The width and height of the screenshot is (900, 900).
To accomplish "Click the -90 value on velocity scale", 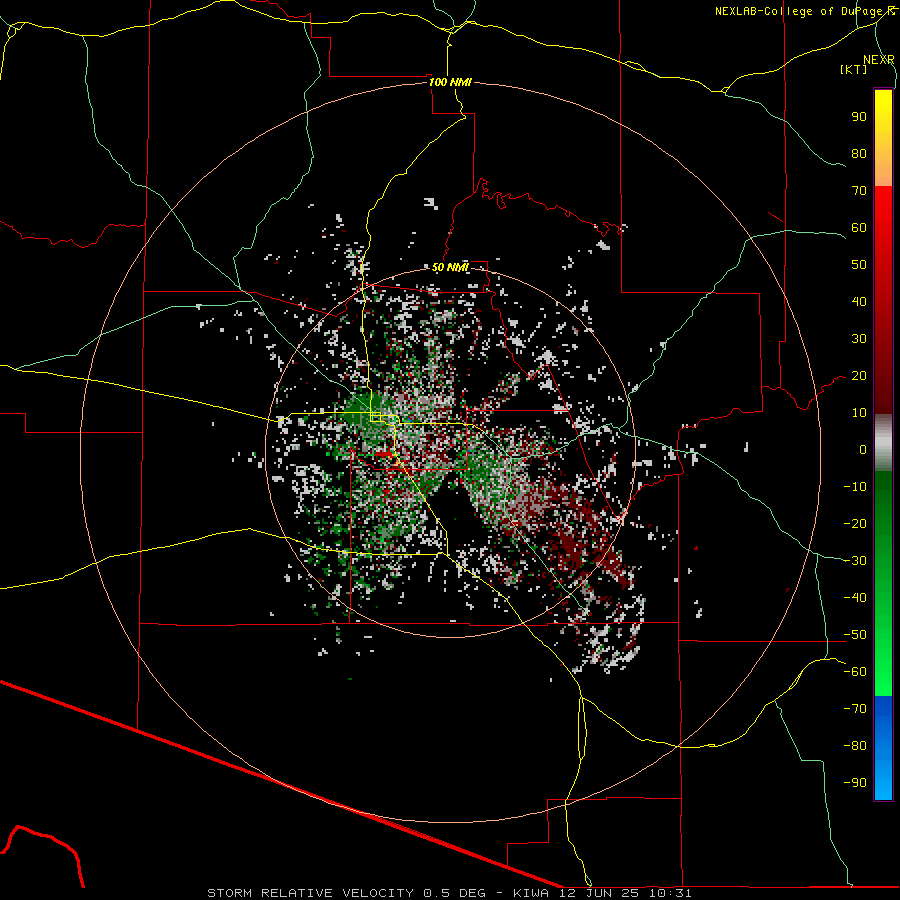I will click(x=855, y=783).
